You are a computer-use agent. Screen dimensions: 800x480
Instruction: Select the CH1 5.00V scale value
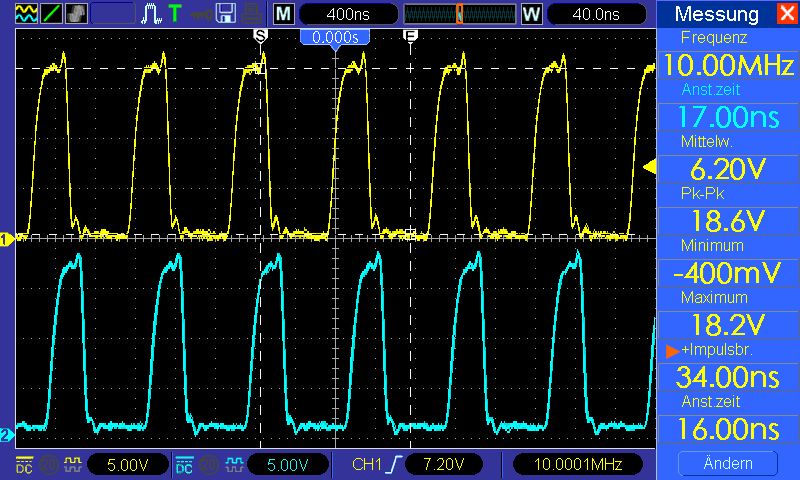[128, 464]
